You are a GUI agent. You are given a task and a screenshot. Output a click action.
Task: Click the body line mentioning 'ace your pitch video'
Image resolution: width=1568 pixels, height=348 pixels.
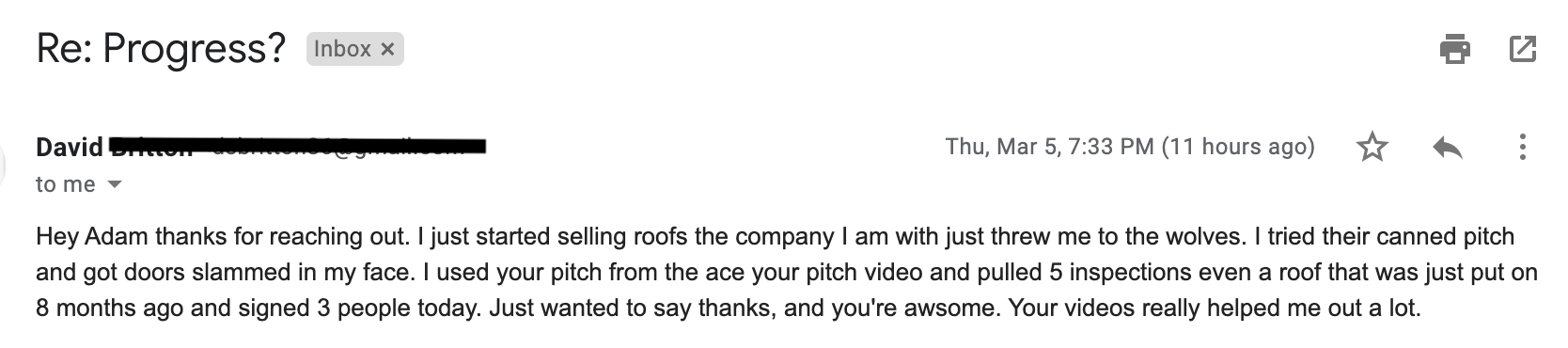point(787,273)
